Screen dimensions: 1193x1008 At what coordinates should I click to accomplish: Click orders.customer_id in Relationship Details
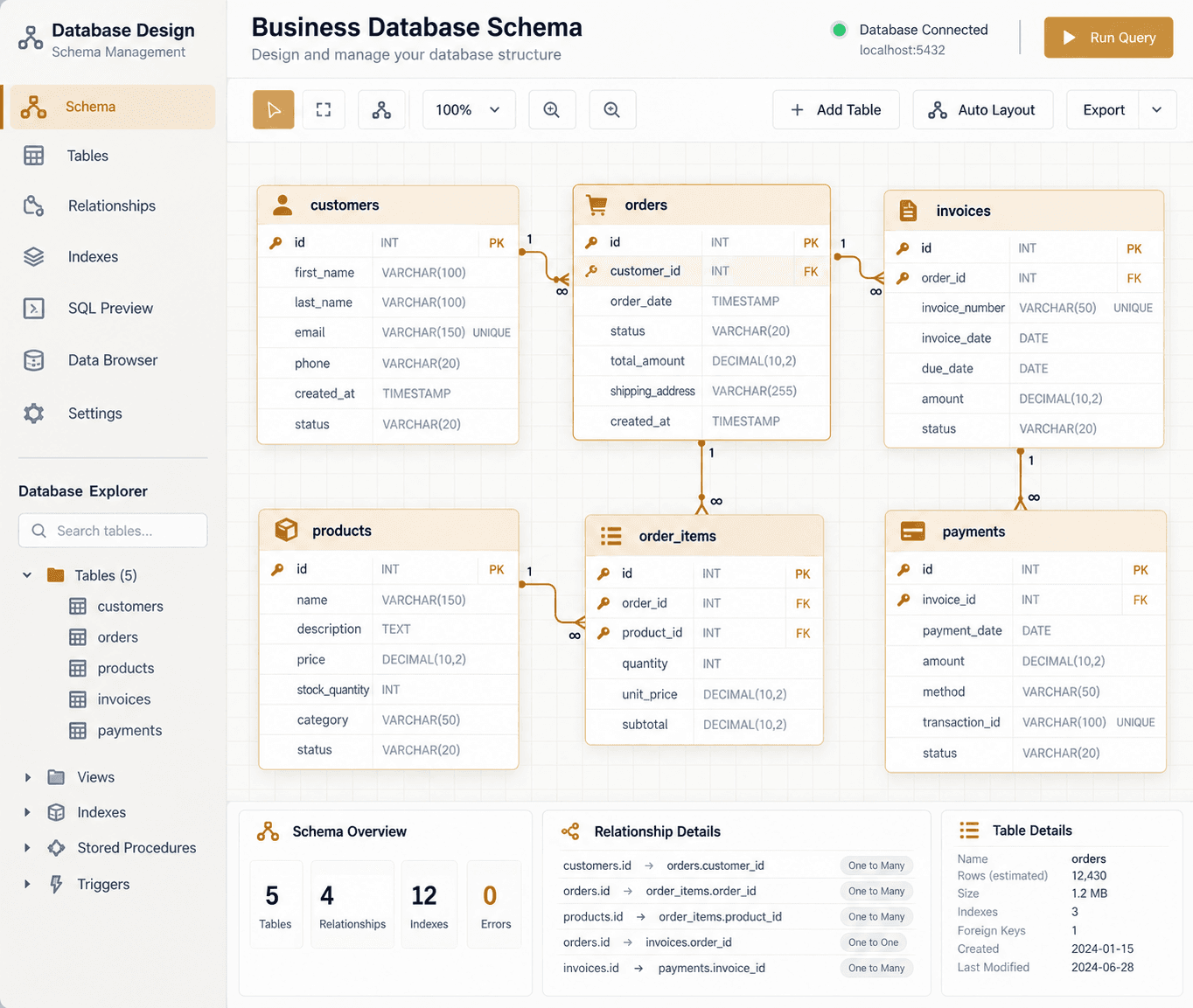click(715, 865)
